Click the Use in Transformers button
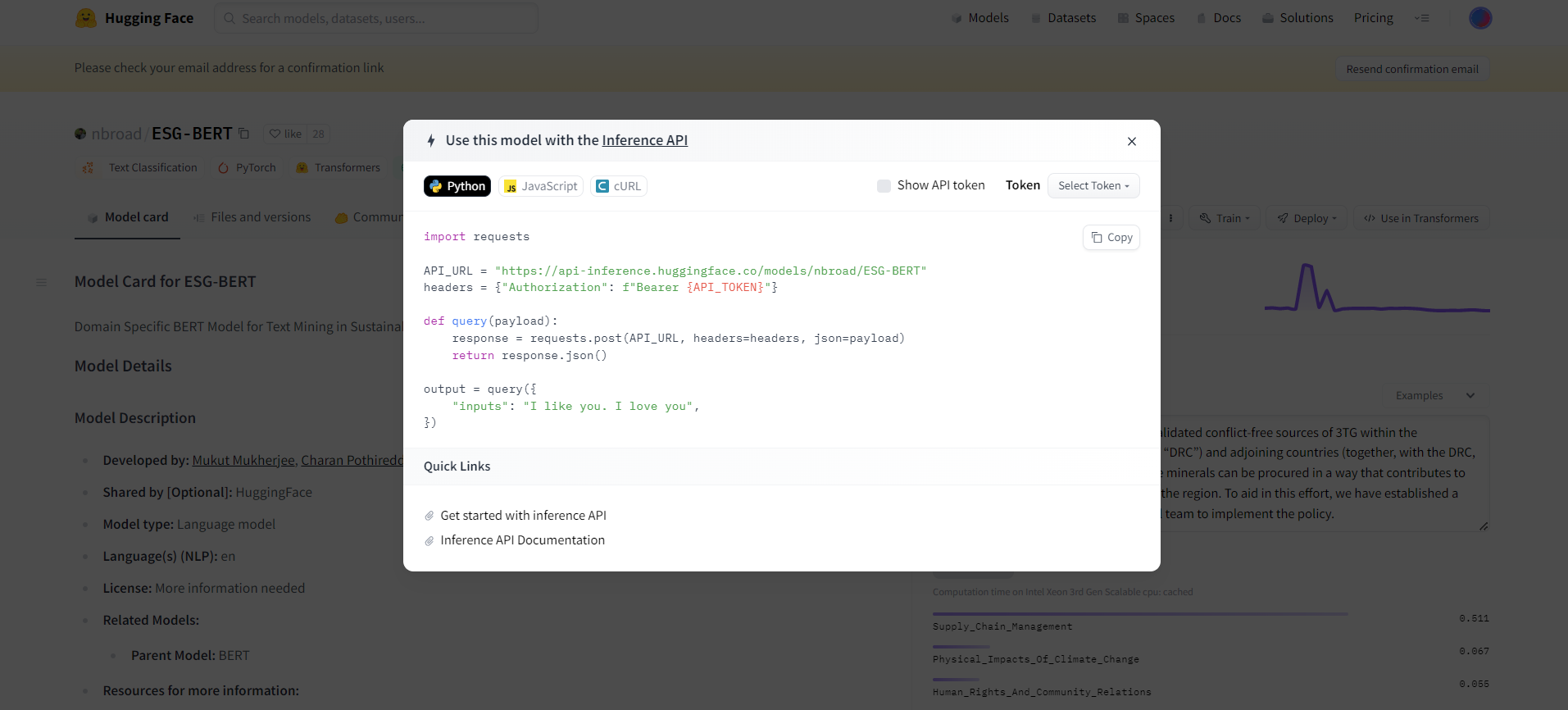This screenshot has width=1568, height=710. (1421, 218)
